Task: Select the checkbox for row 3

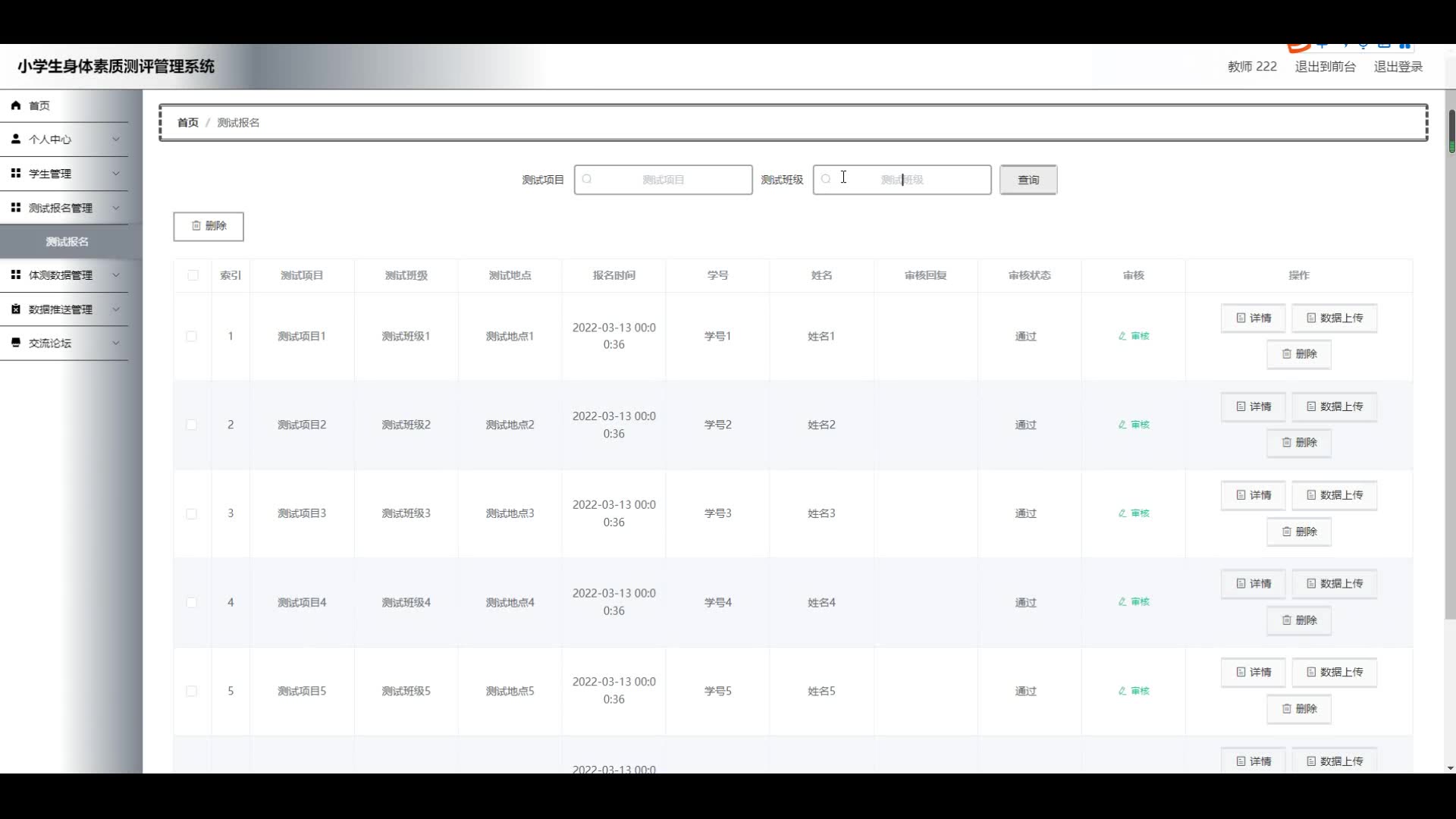Action: click(x=192, y=513)
